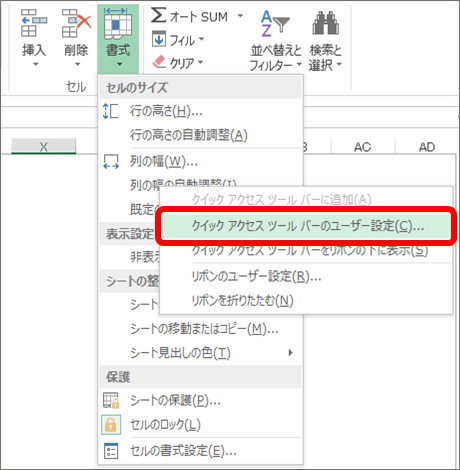The image size is (460, 470).
Task: Click the column width icon beside 列の幅(W)
Action: point(111,162)
